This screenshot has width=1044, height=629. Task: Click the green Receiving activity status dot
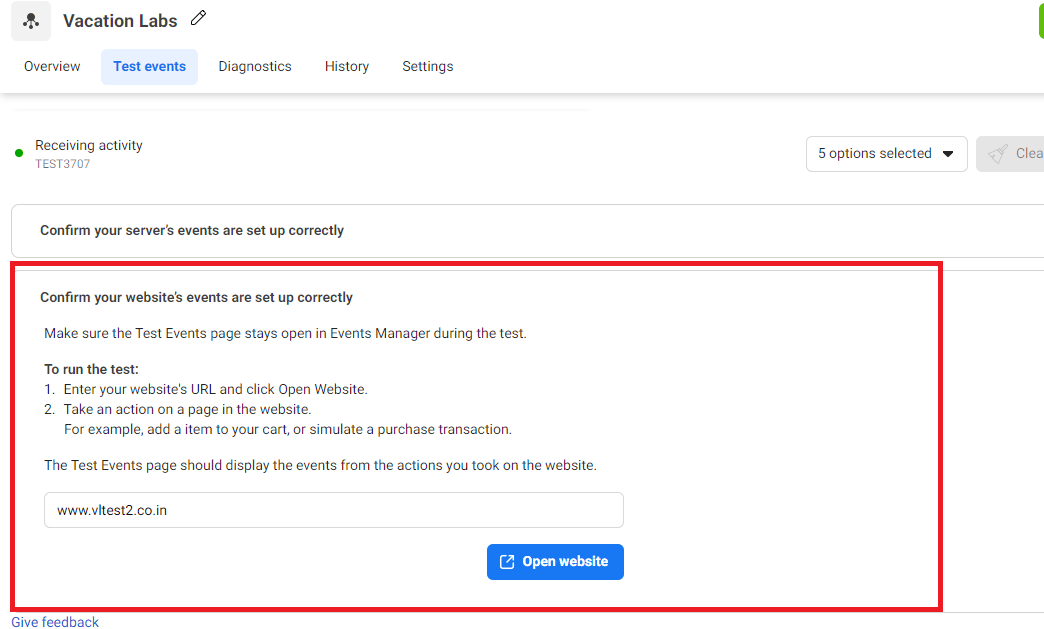(x=19, y=153)
